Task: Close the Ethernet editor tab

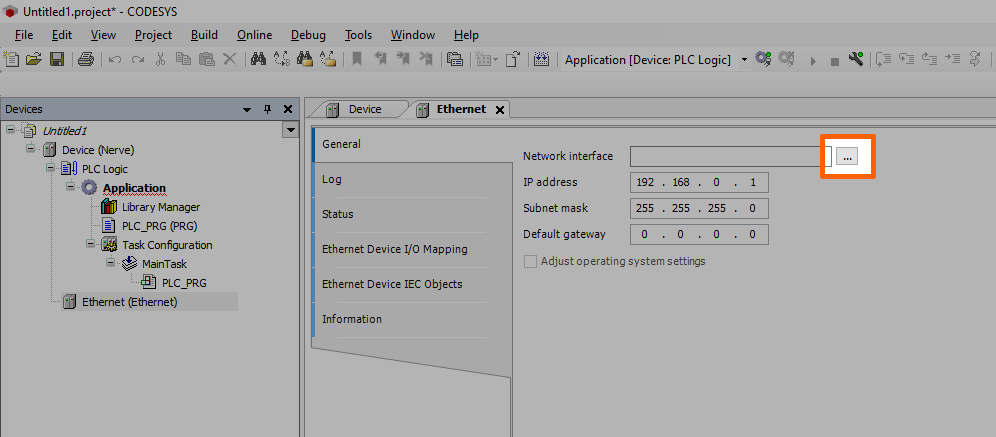Action: pos(500,109)
